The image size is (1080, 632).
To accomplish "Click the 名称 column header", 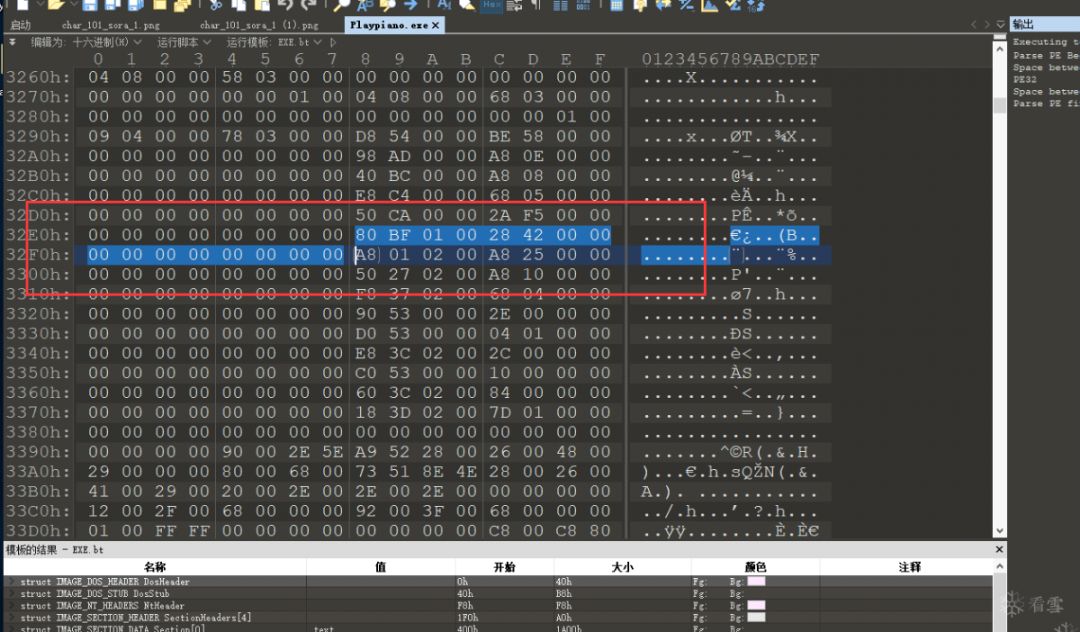I will click(155, 567).
